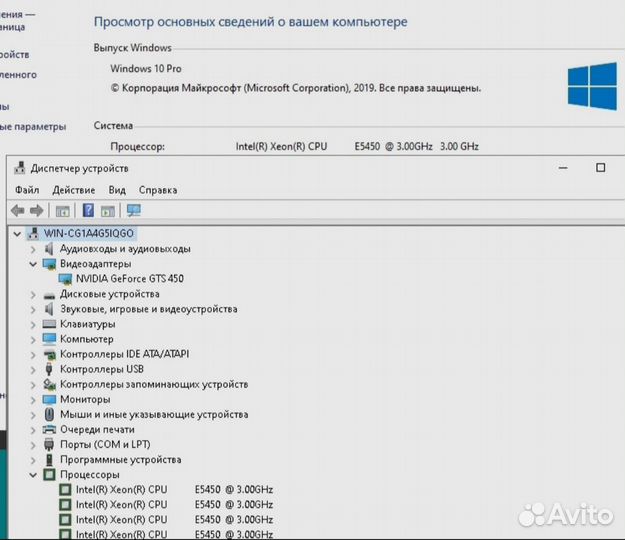Expand Дисковые устройства
The height and width of the screenshot is (540, 625).
[33, 295]
